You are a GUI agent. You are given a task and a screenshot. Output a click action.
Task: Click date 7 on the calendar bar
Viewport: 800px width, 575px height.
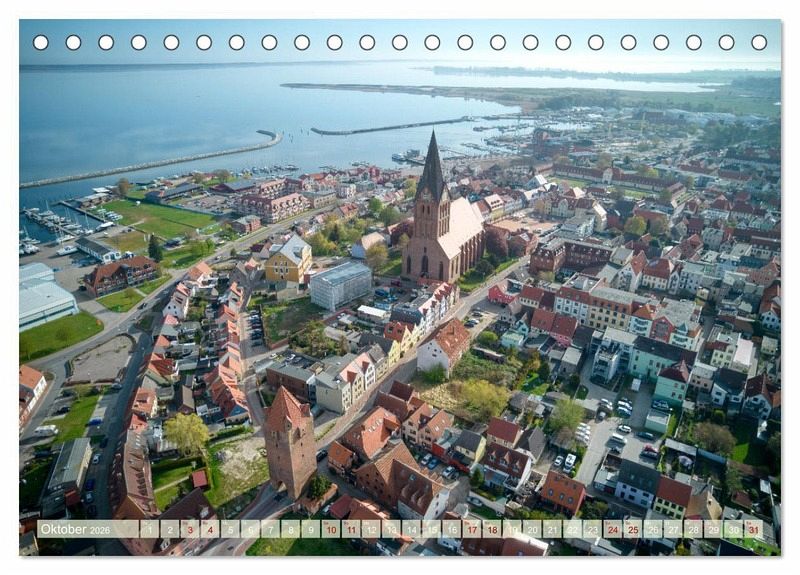tap(270, 529)
